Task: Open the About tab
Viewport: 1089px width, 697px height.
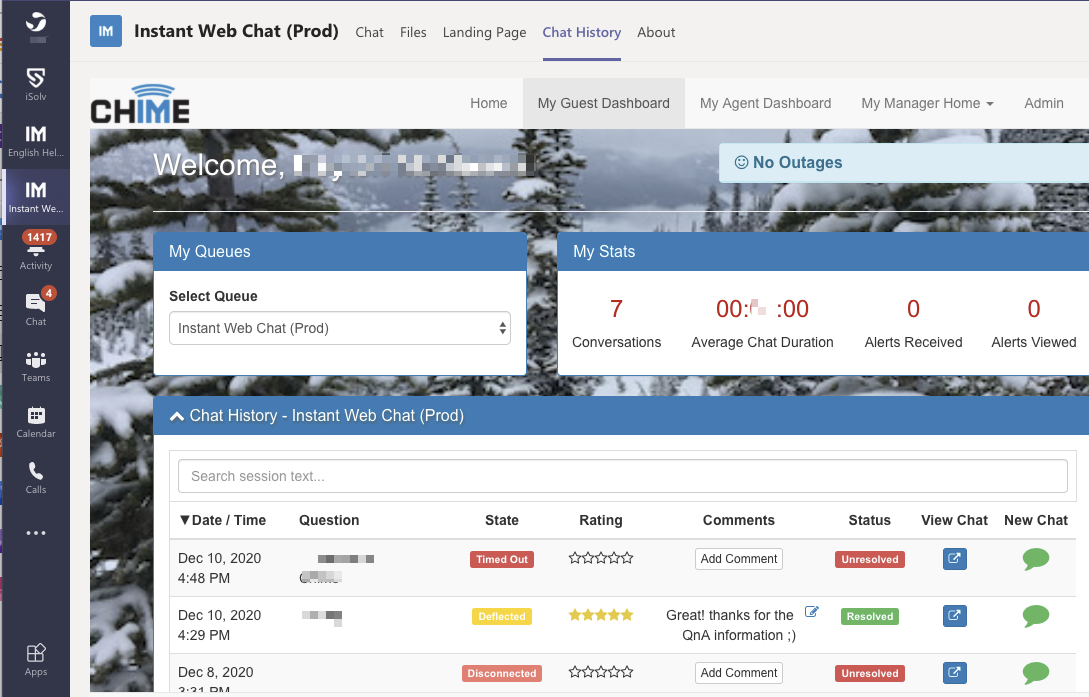Action: tap(656, 33)
